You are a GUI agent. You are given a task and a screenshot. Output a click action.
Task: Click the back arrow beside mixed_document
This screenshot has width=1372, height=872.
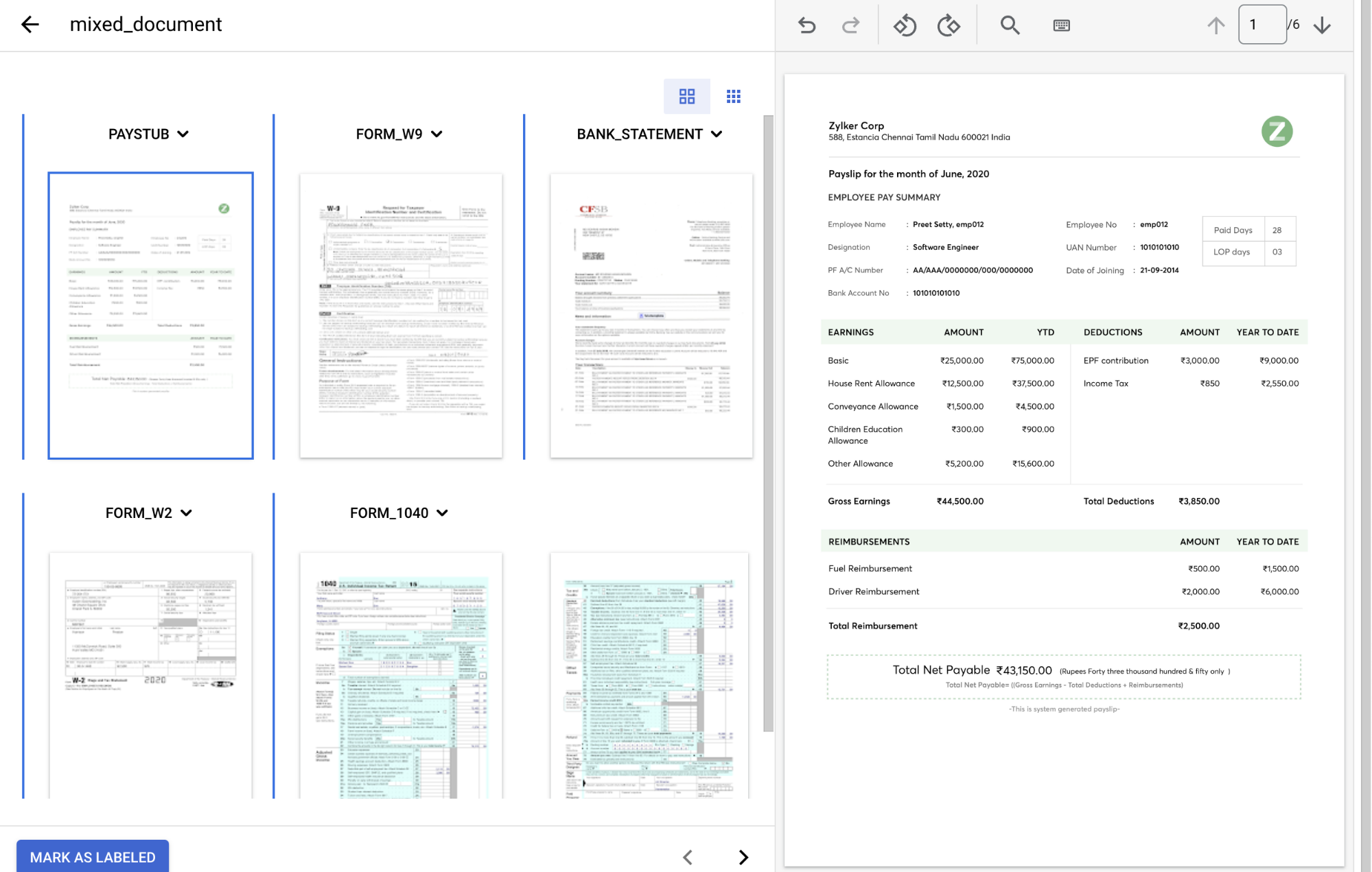[x=30, y=25]
